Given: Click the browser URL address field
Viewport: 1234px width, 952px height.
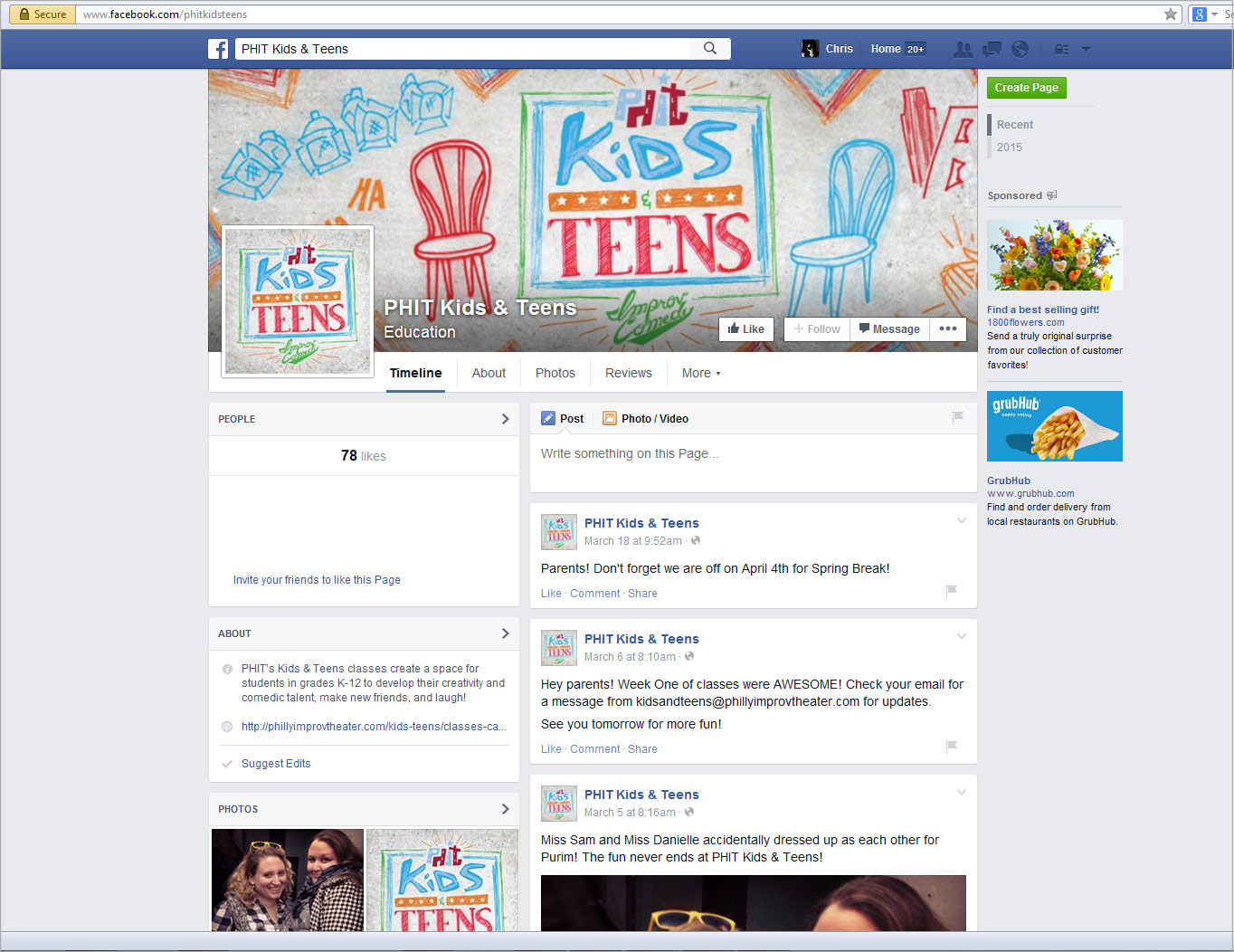Looking at the screenshot, I should coord(620,14).
